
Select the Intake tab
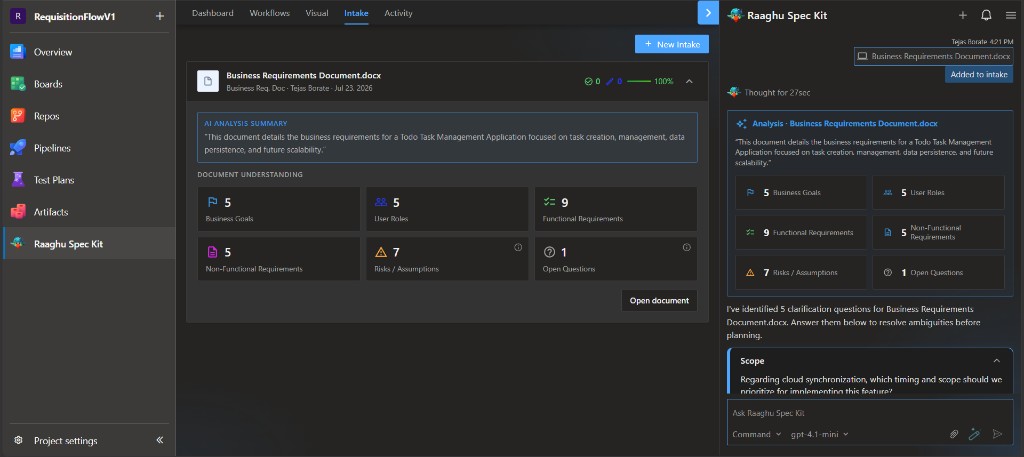pos(356,13)
